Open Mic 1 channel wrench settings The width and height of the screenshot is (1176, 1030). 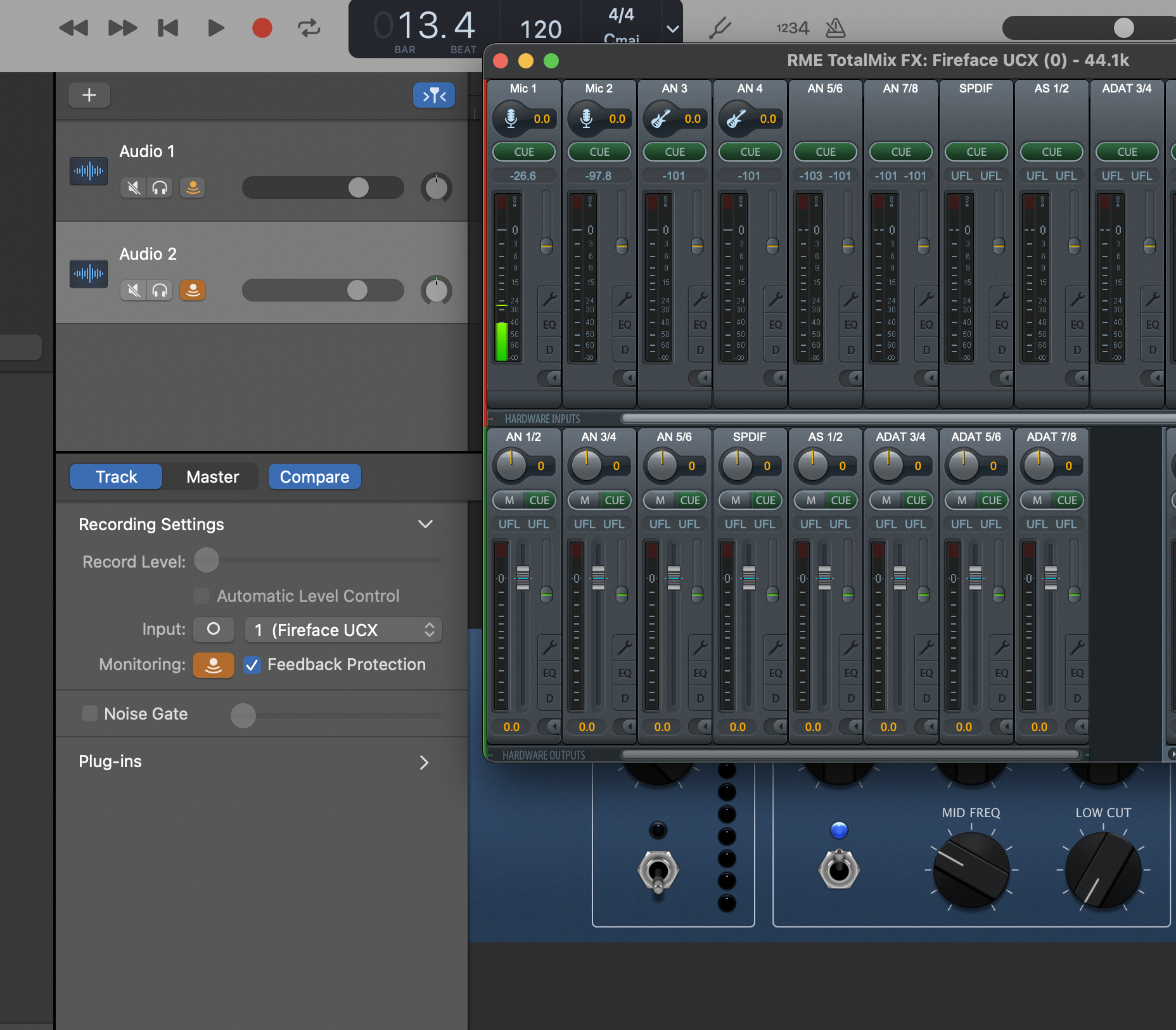(x=549, y=298)
